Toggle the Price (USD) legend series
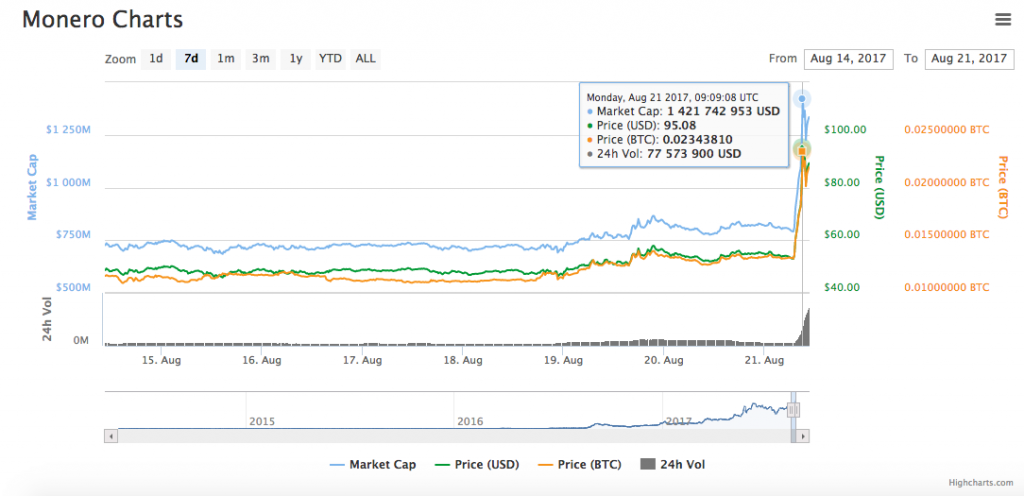The height and width of the screenshot is (496, 1024). tap(477, 464)
